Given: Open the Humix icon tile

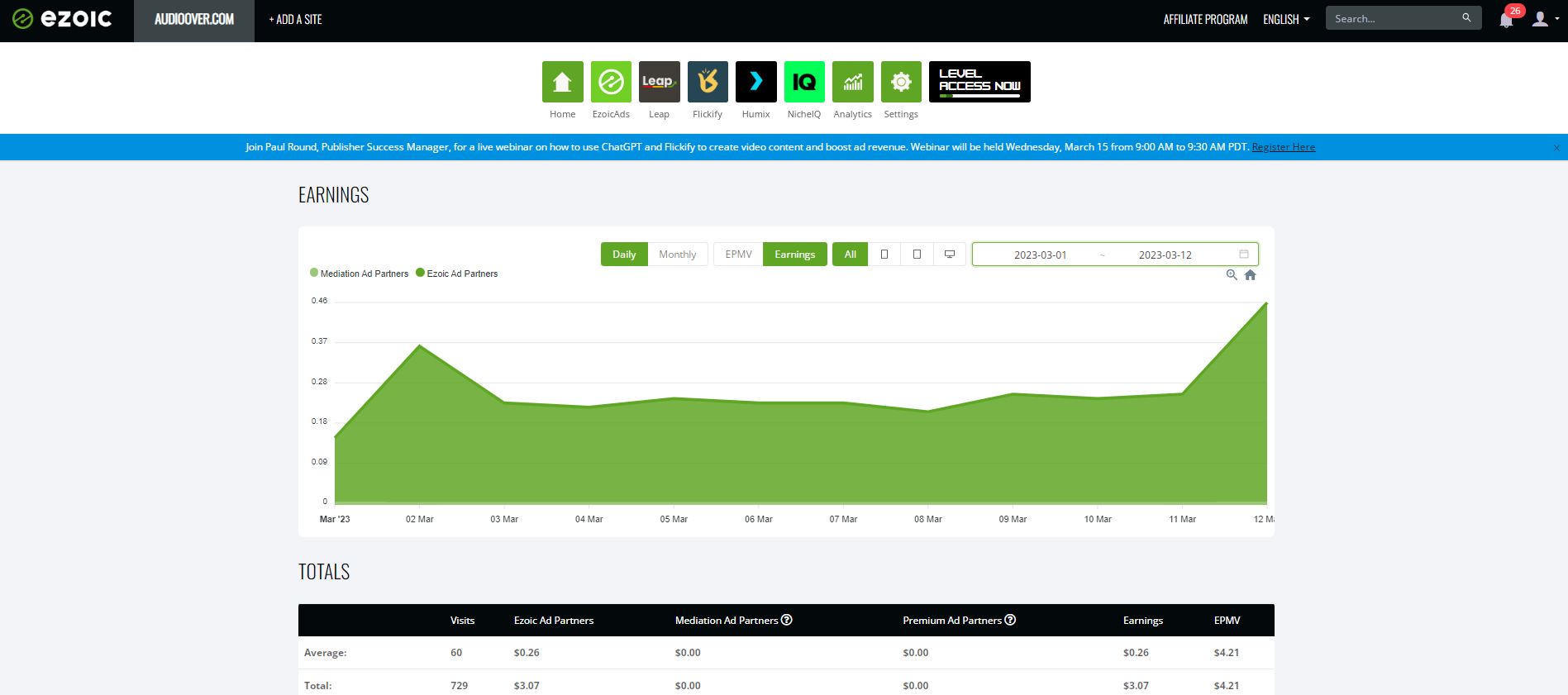Looking at the screenshot, I should (756, 82).
